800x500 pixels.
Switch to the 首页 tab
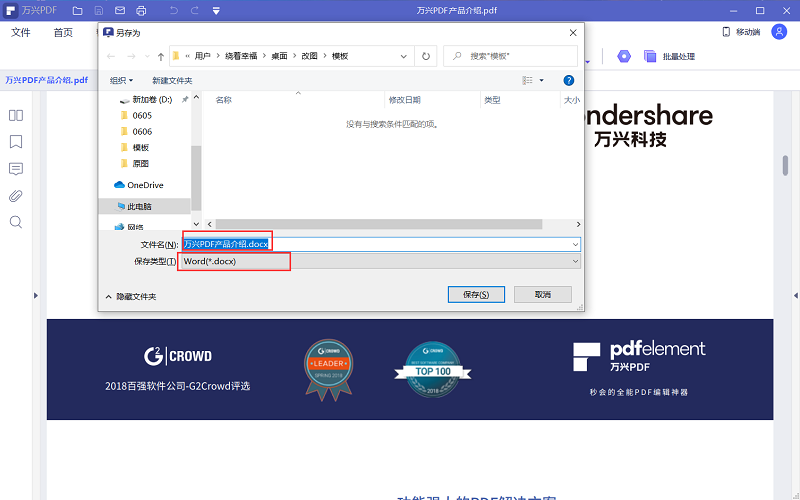(63, 33)
